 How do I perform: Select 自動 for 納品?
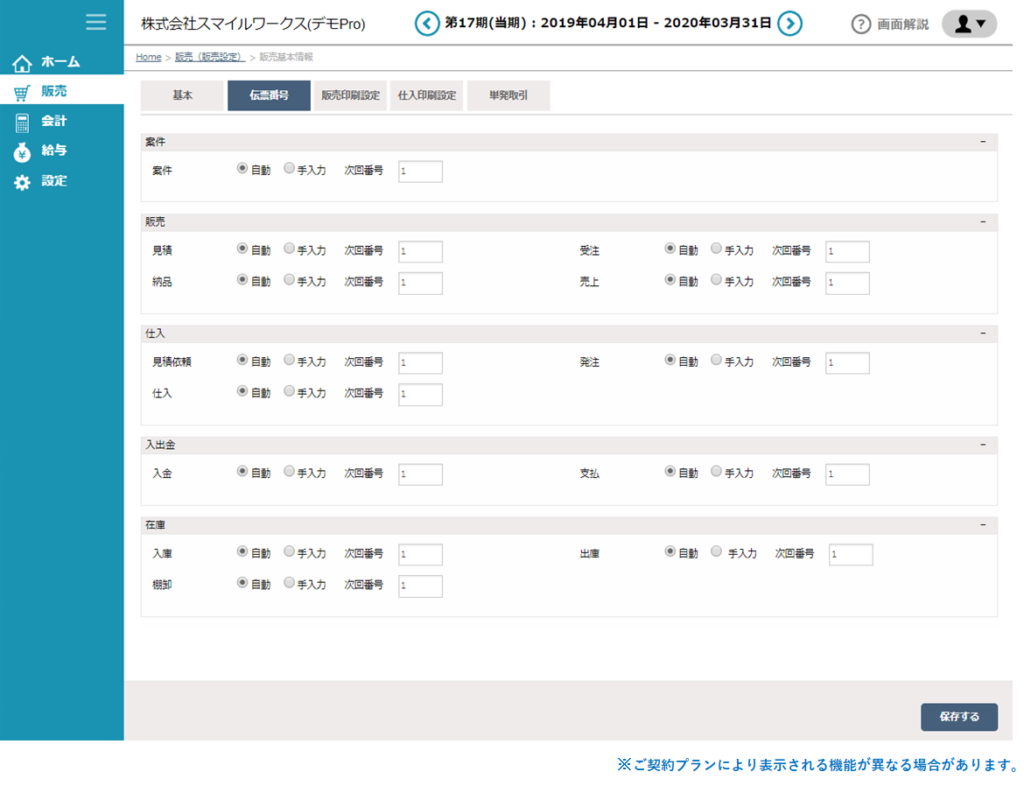click(242, 280)
